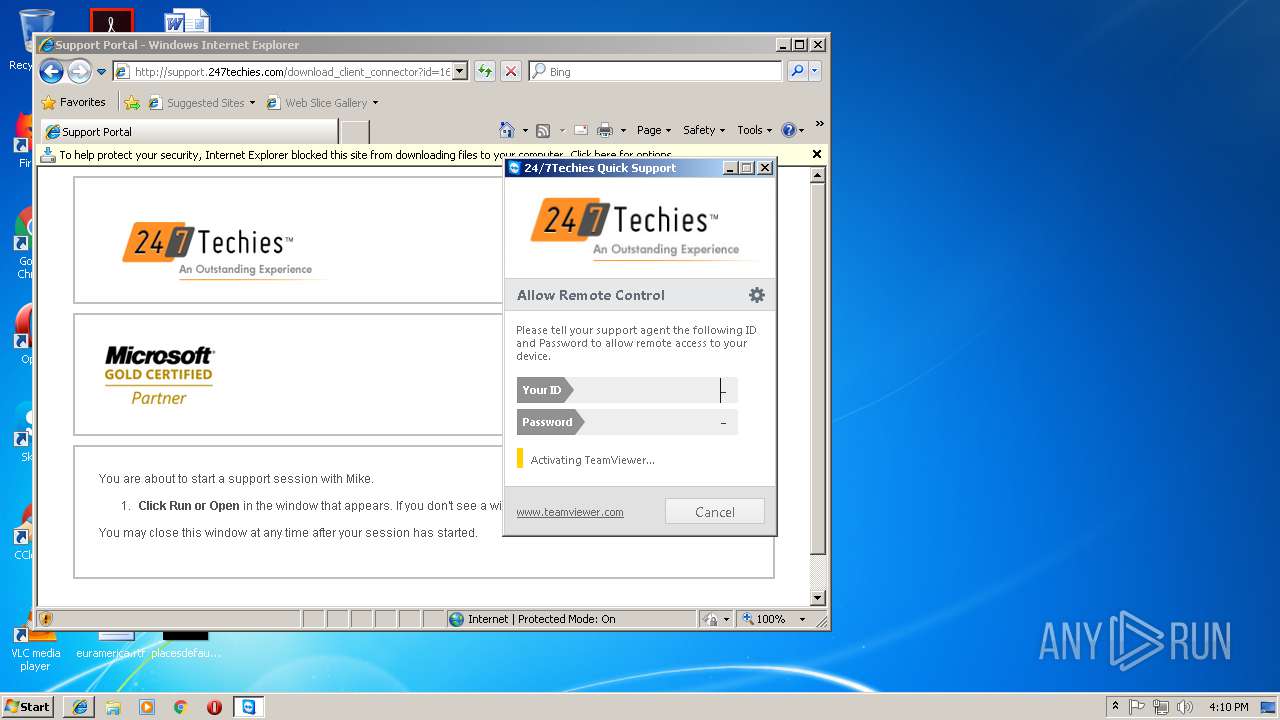Open Favorites star button
Viewport: 1280px width, 720px height.
[73, 102]
